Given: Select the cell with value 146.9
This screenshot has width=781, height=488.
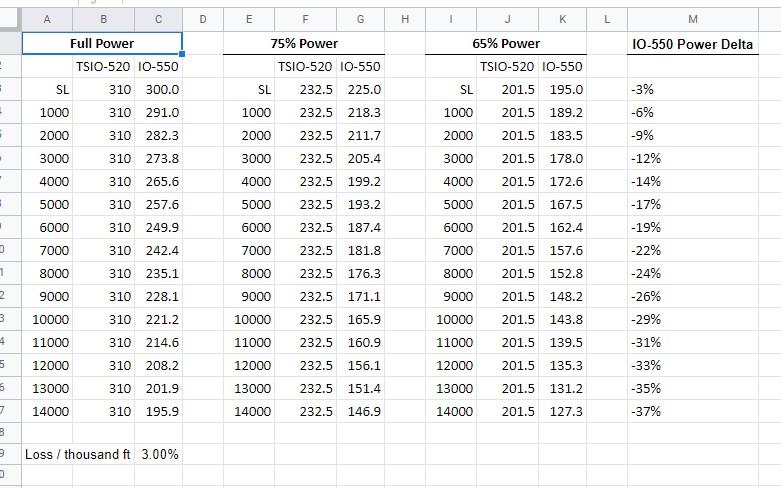Looking at the screenshot, I should [x=361, y=411].
